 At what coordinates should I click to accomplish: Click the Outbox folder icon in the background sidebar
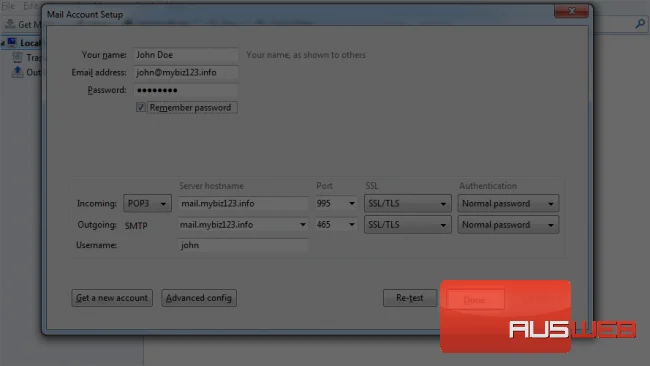pos(17,72)
